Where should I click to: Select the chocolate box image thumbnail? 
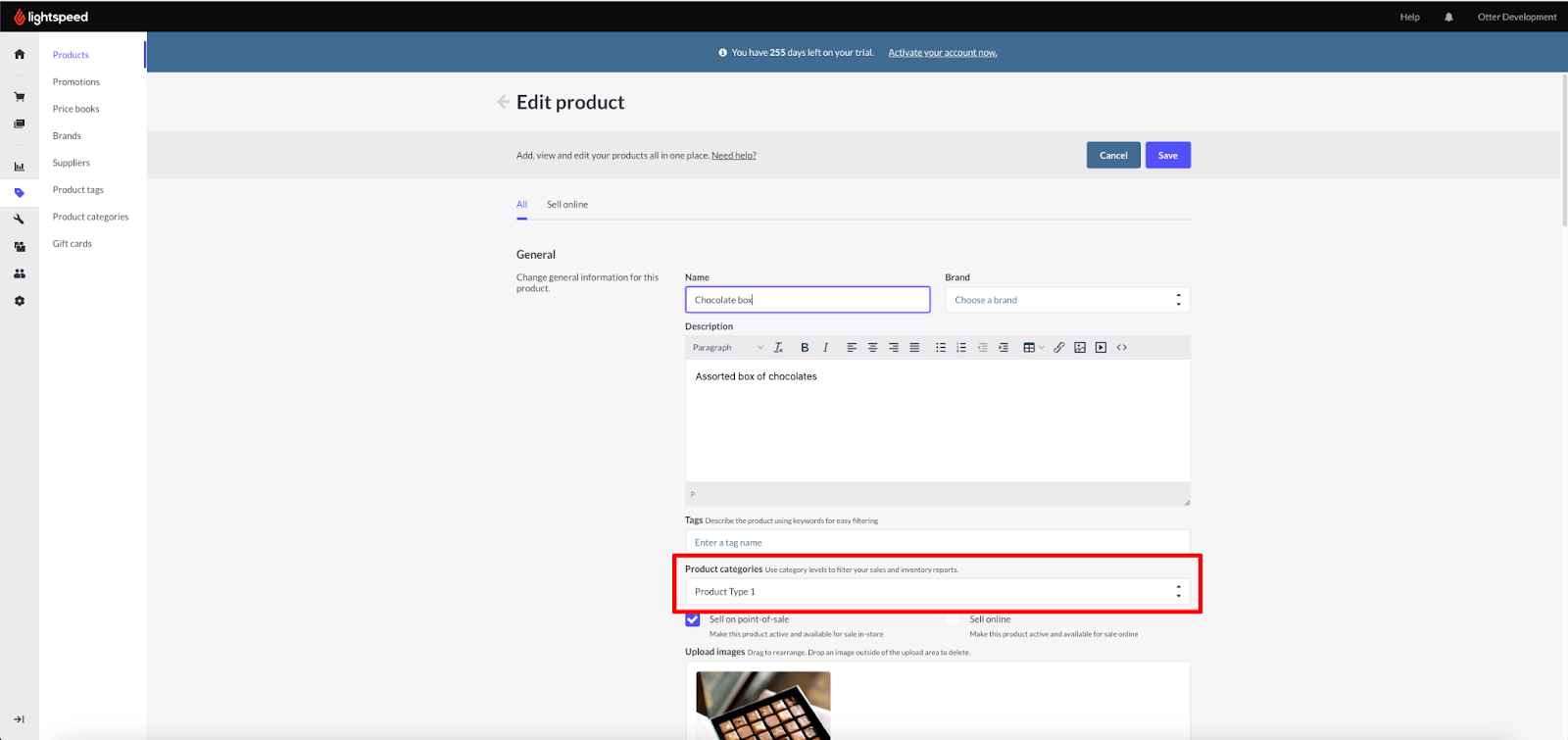tap(763, 705)
